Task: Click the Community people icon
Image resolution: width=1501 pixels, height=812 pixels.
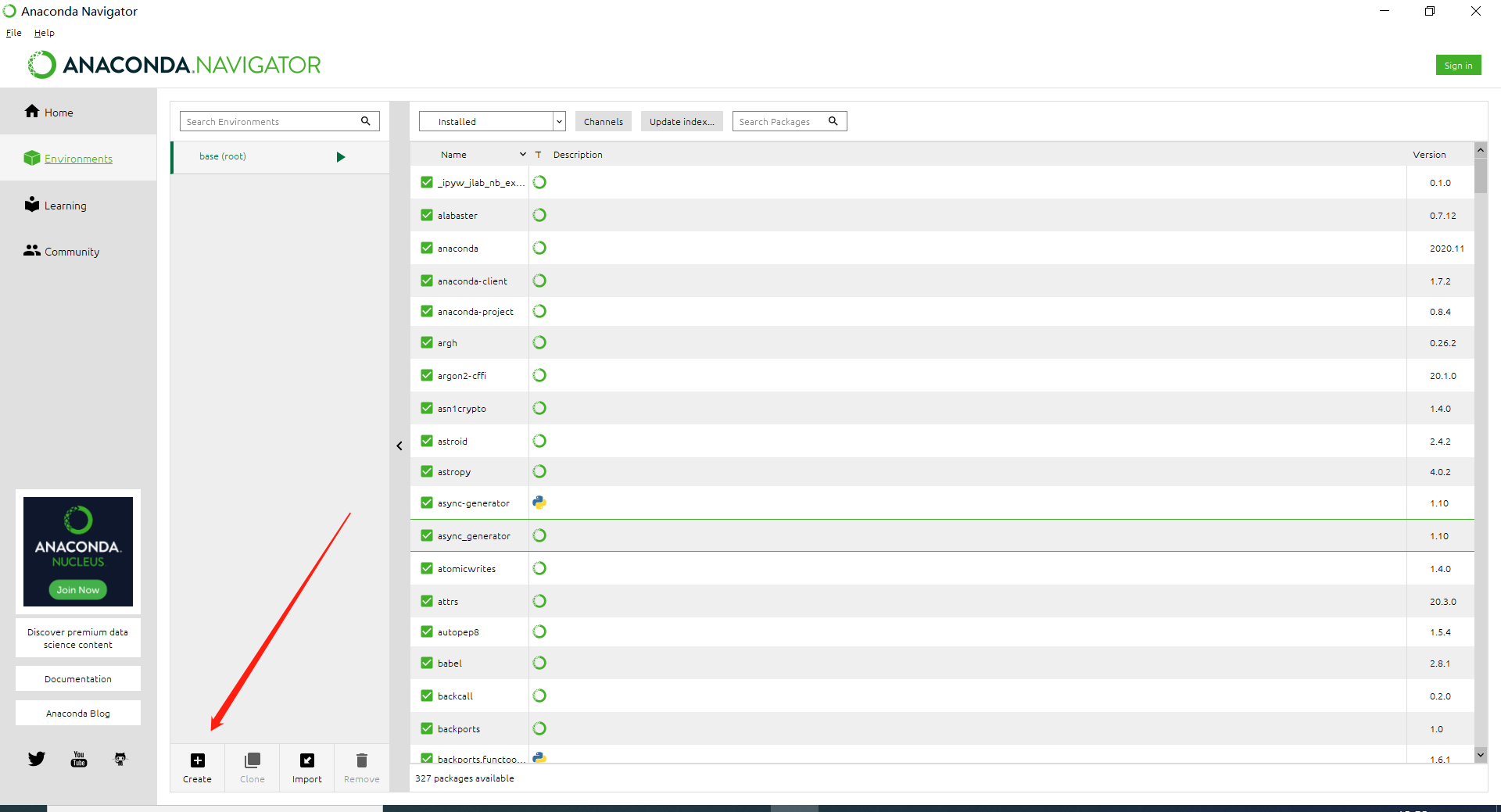Action: point(32,250)
